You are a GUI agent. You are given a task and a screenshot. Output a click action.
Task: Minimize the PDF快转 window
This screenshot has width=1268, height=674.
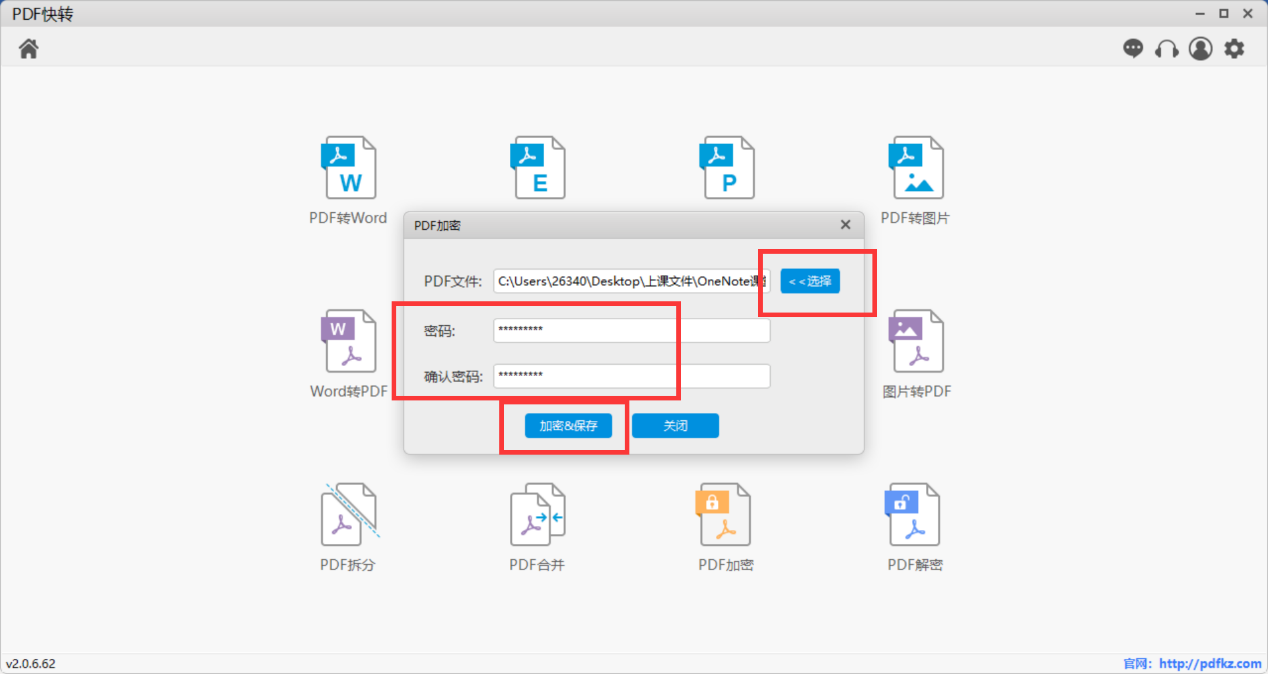coord(1200,14)
